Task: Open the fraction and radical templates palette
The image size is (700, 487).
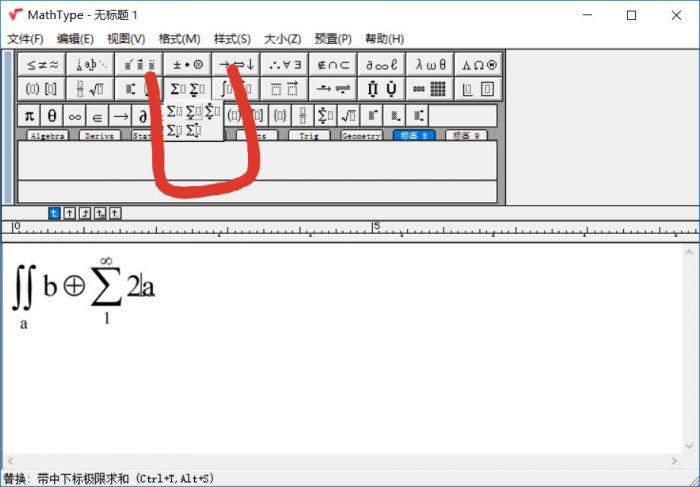Action: point(90,89)
